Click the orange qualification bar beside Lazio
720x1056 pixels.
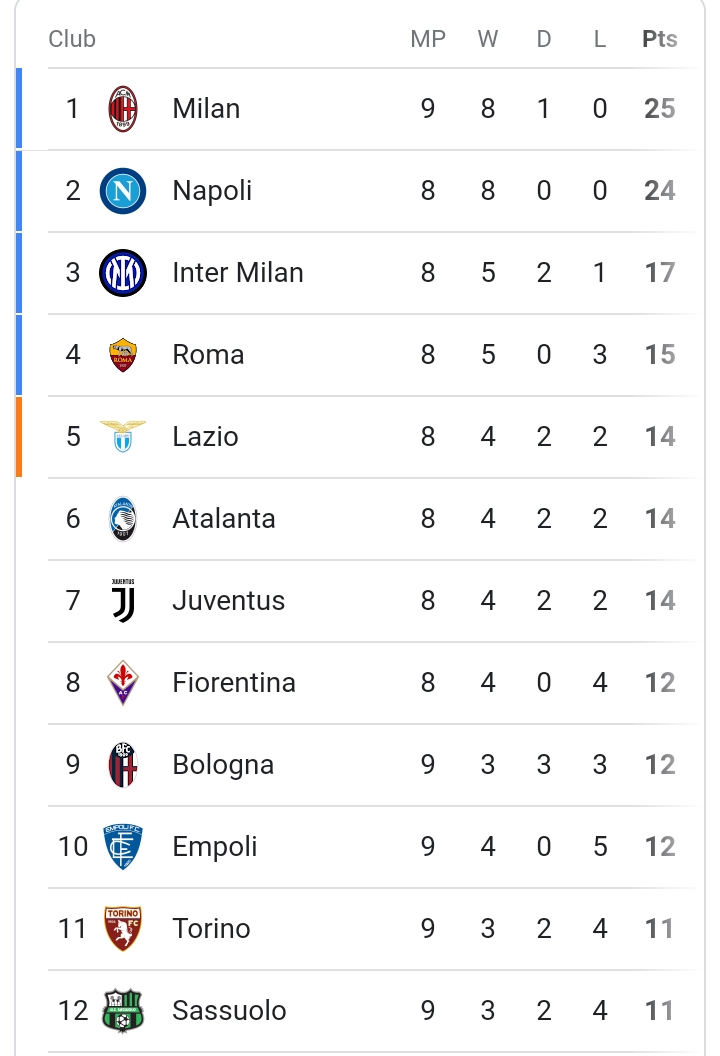19,436
